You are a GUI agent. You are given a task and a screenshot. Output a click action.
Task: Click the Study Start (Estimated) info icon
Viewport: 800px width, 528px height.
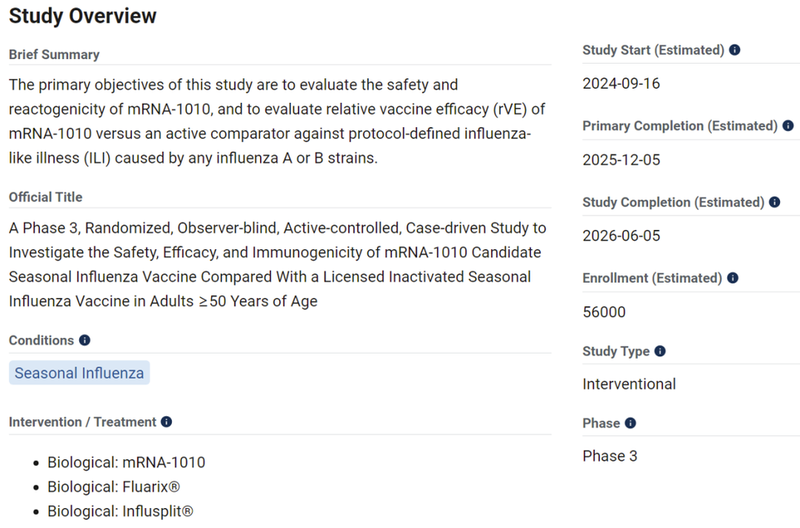[x=735, y=50]
